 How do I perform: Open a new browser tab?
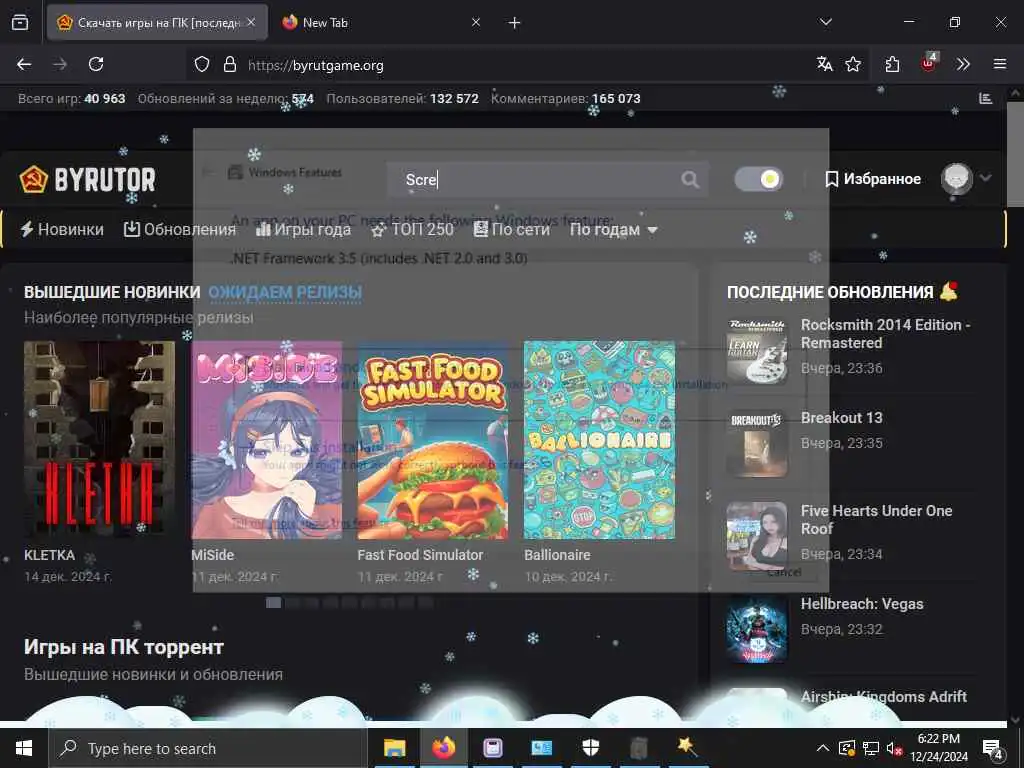[515, 23]
